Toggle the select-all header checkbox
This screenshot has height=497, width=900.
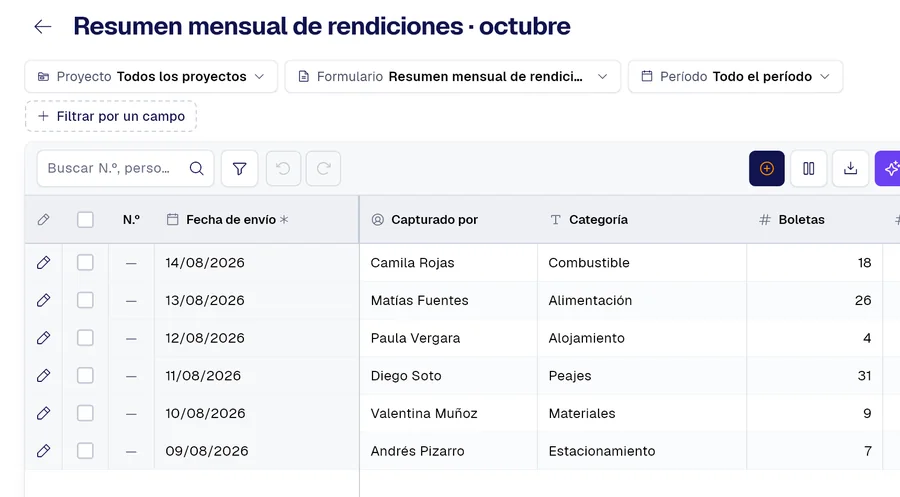point(86,220)
